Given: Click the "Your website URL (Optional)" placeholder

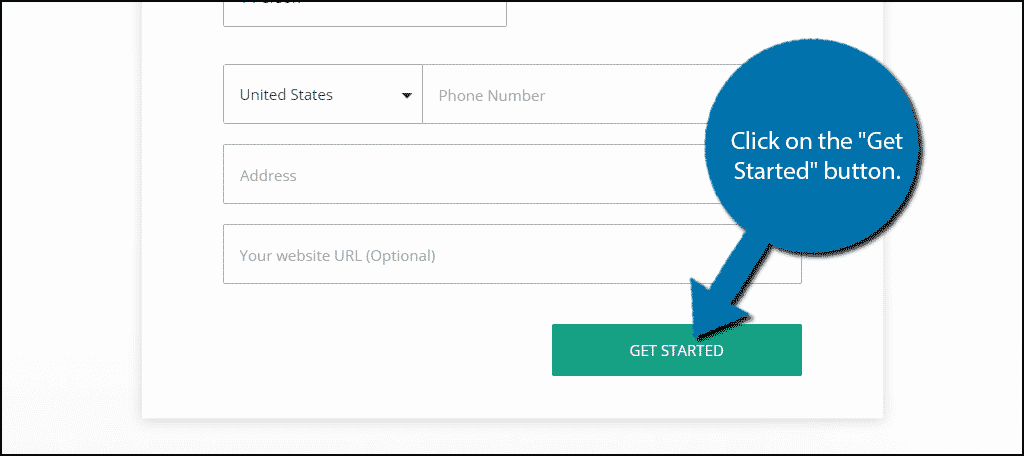Looking at the screenshot, I should (x=337, y=256).
